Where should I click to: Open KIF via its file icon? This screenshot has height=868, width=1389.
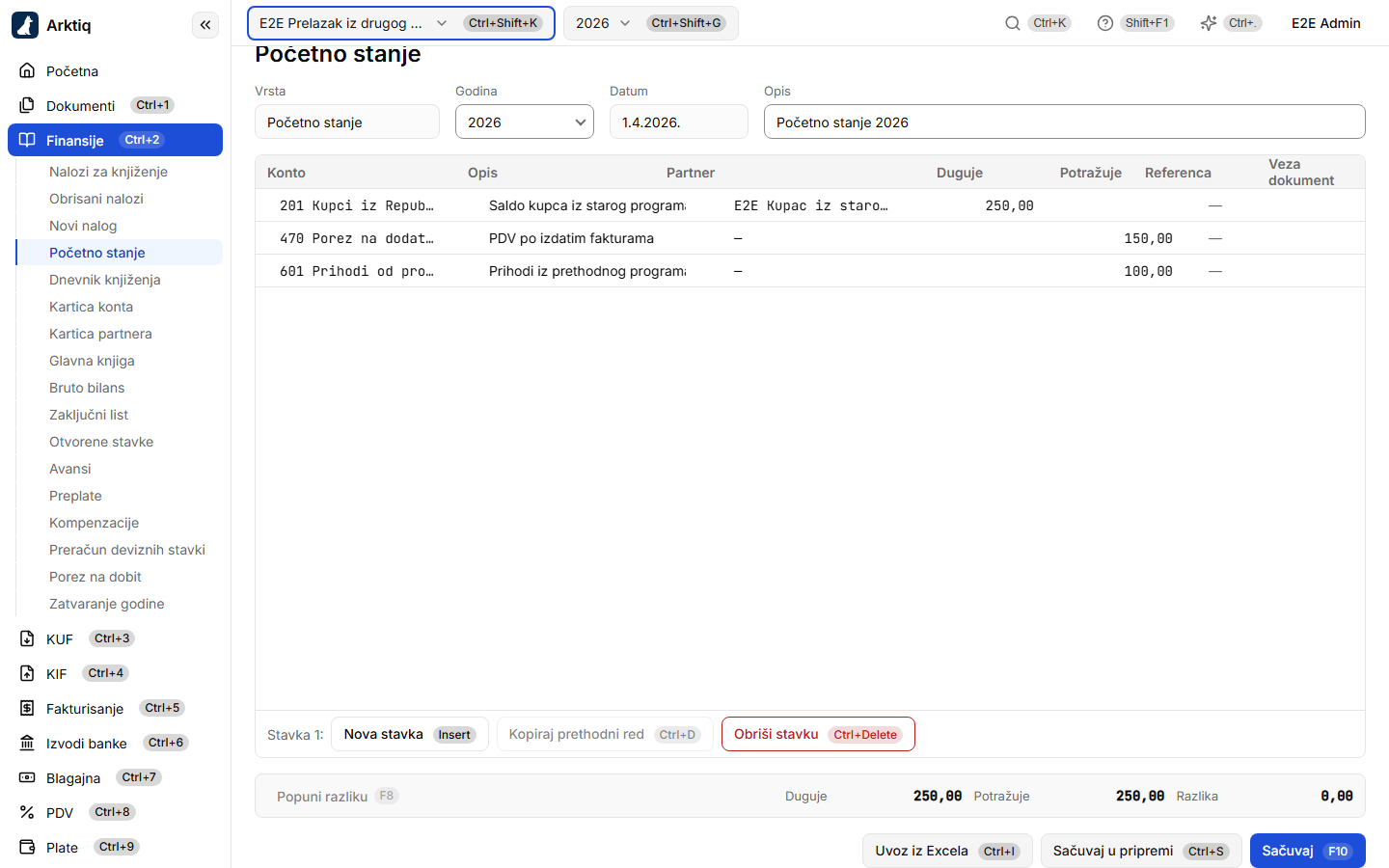click(27, 673)
